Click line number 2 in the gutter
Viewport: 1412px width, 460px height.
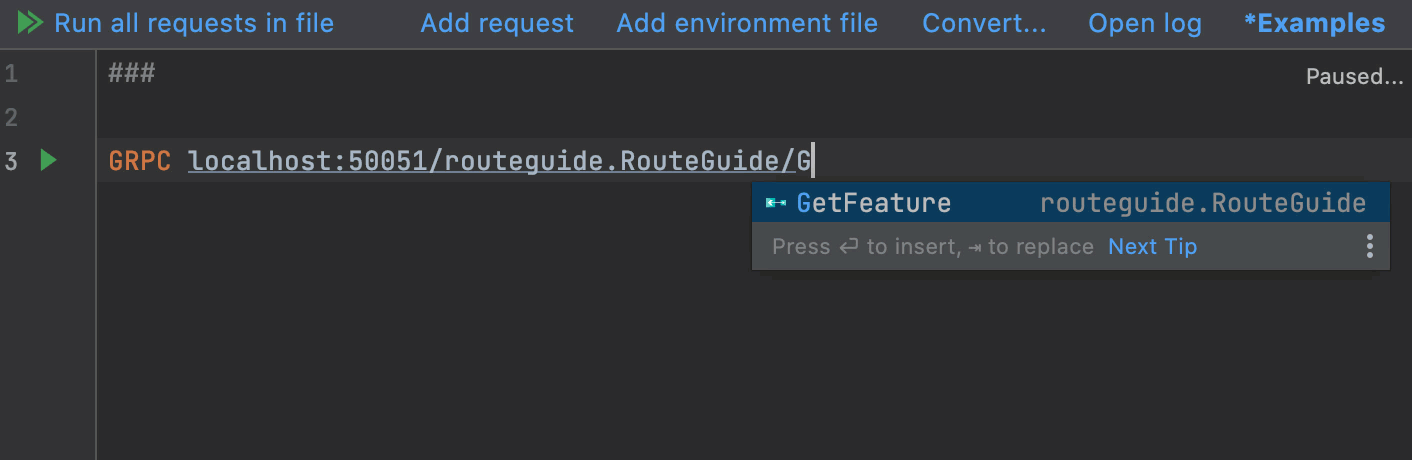(x=11, y=118)
